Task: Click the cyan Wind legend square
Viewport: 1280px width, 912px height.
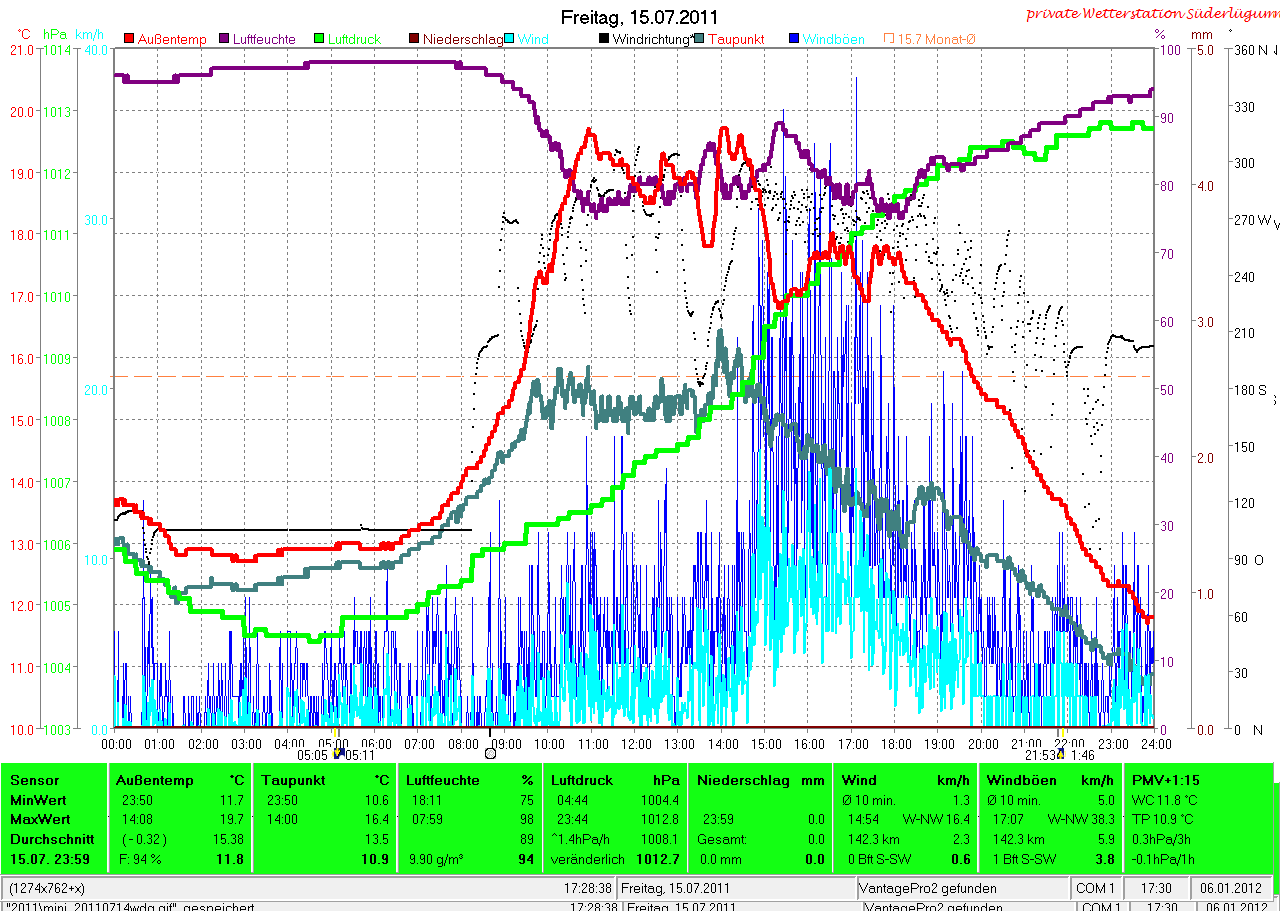Action: 511,39
